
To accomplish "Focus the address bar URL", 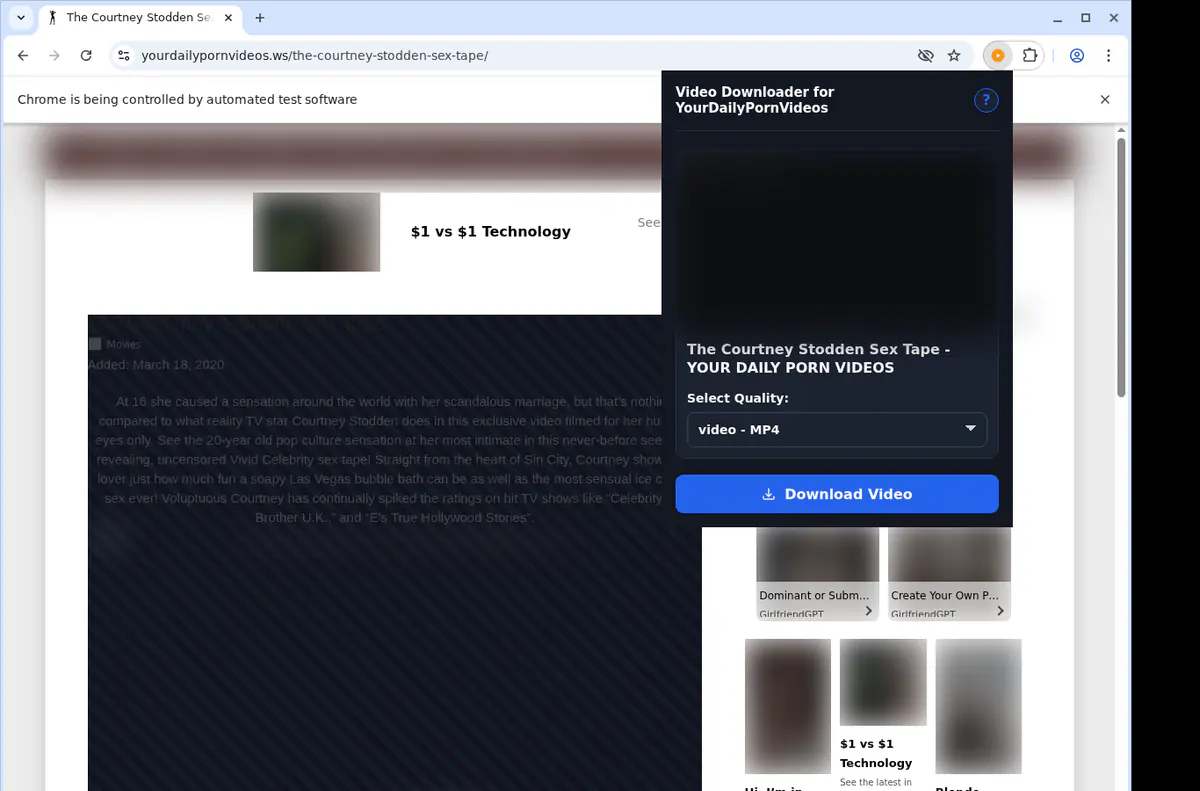I will 314,56.
